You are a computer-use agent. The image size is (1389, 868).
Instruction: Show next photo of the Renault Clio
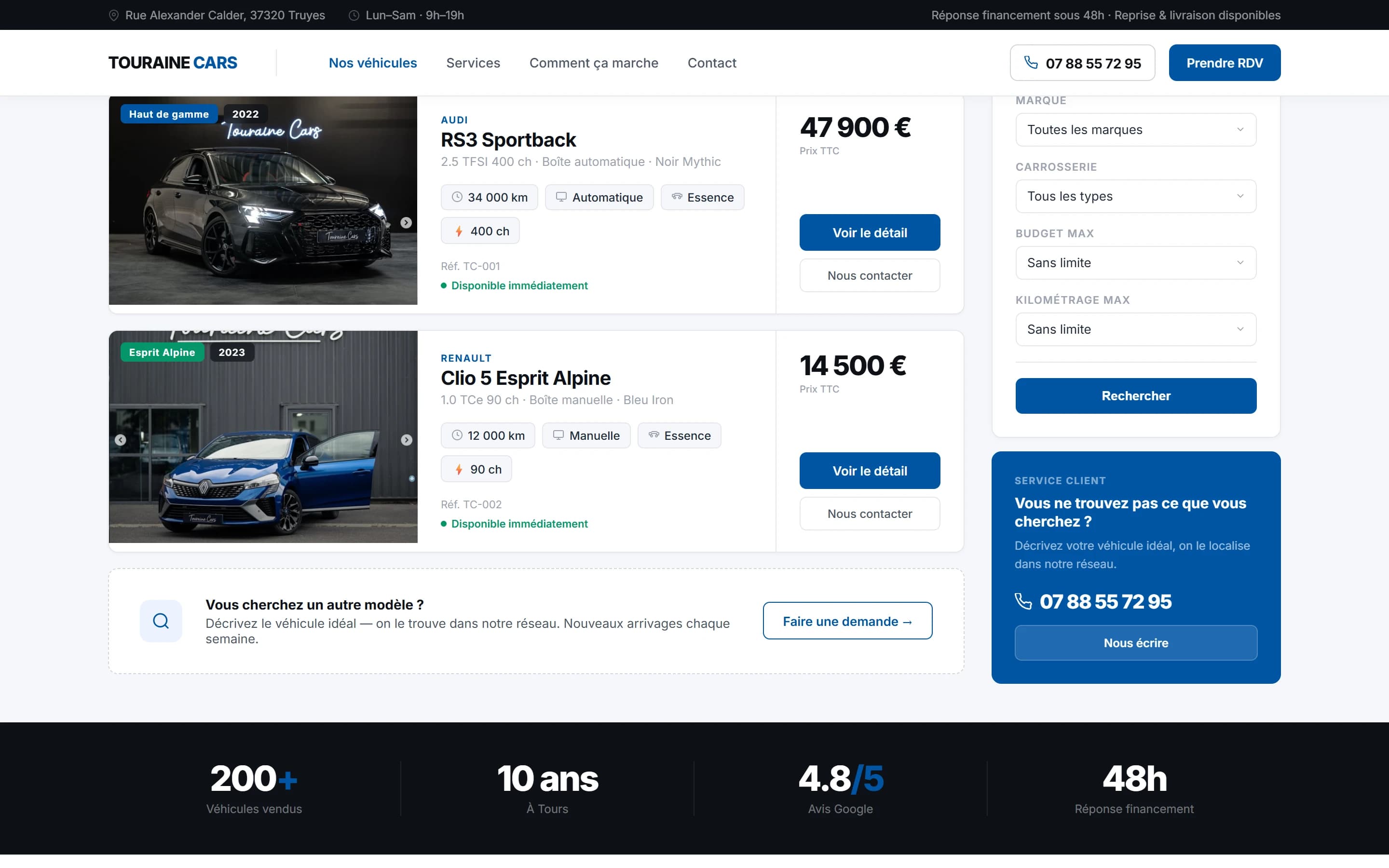click(x=407, y=440)
